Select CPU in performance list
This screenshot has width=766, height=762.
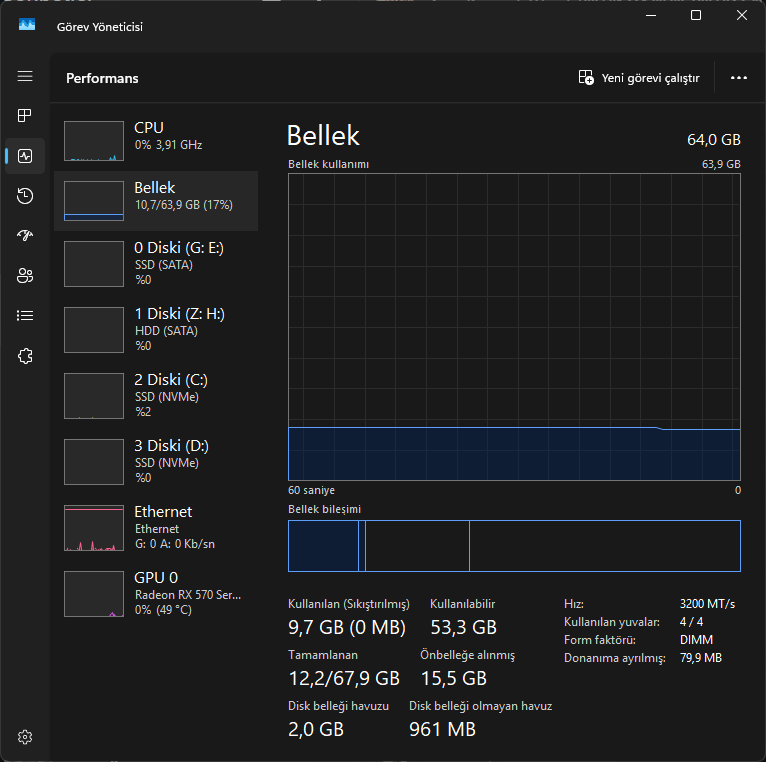click(155, 140)
